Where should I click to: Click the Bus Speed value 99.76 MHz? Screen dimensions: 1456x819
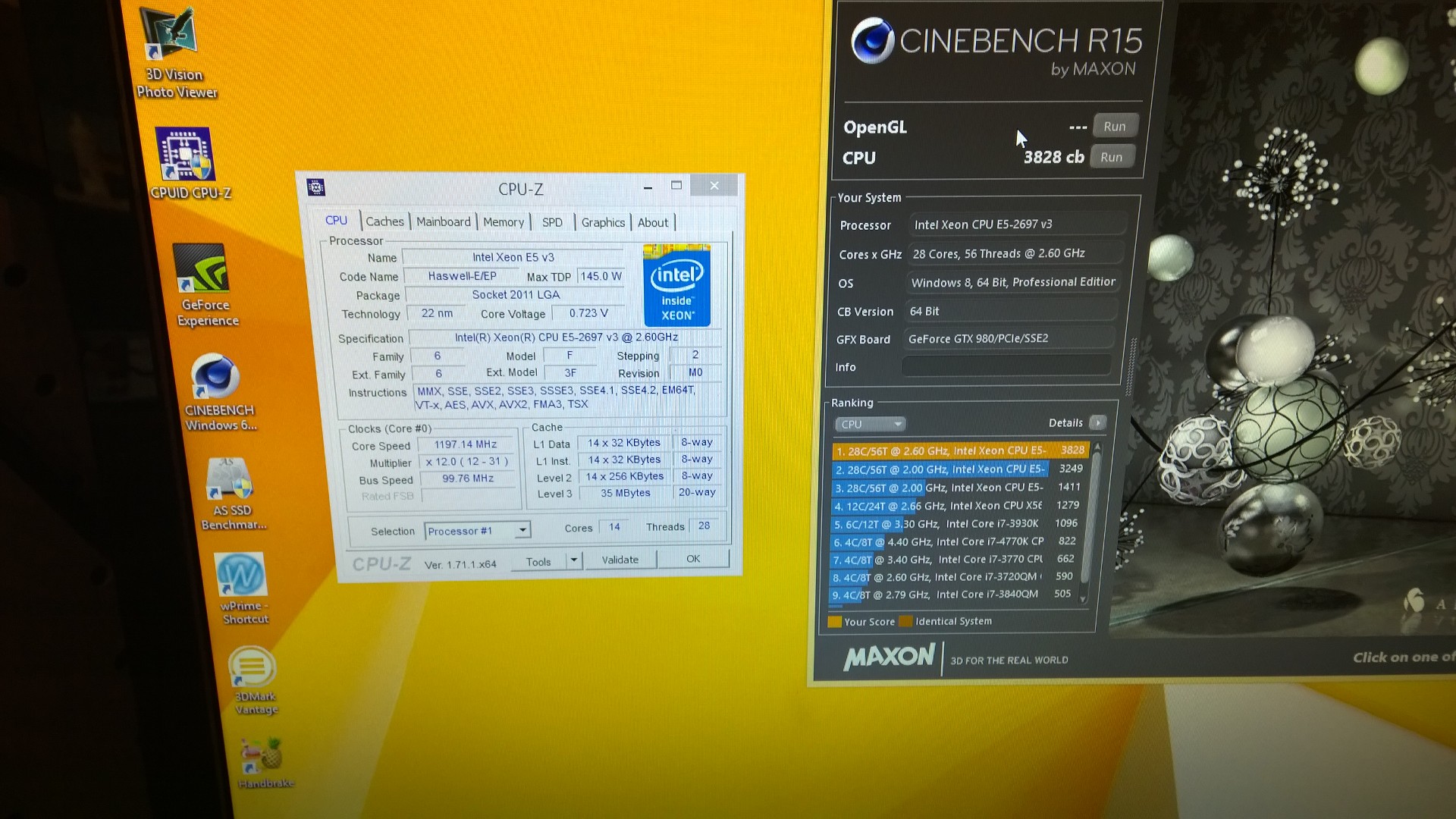click(x=468, y=479)
